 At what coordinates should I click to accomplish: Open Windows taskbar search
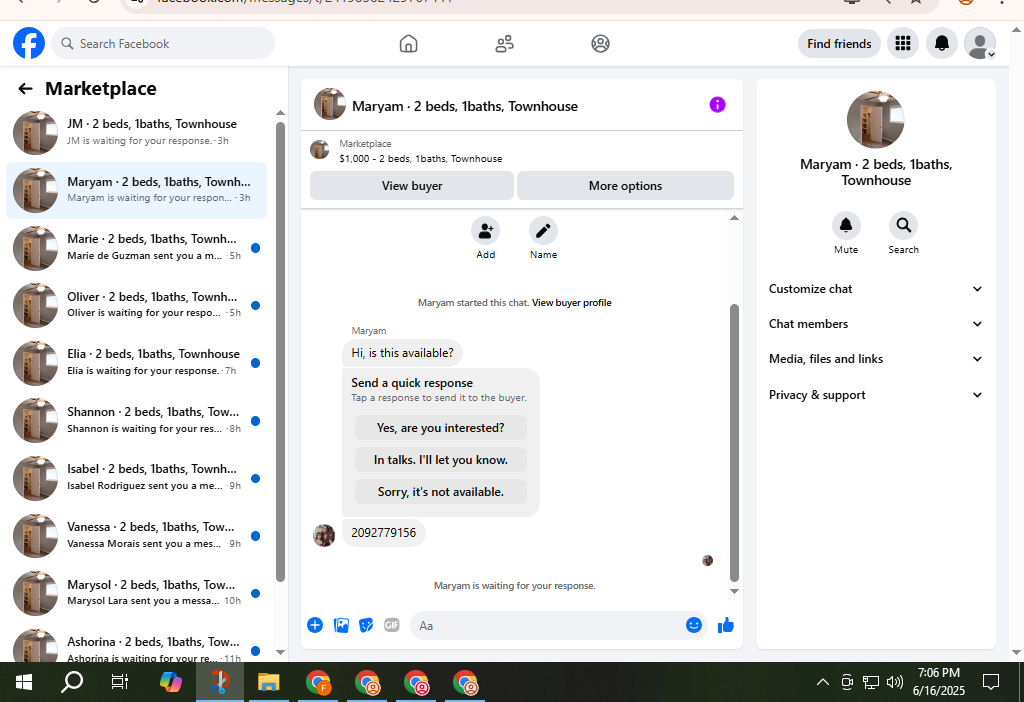point(72,682)
